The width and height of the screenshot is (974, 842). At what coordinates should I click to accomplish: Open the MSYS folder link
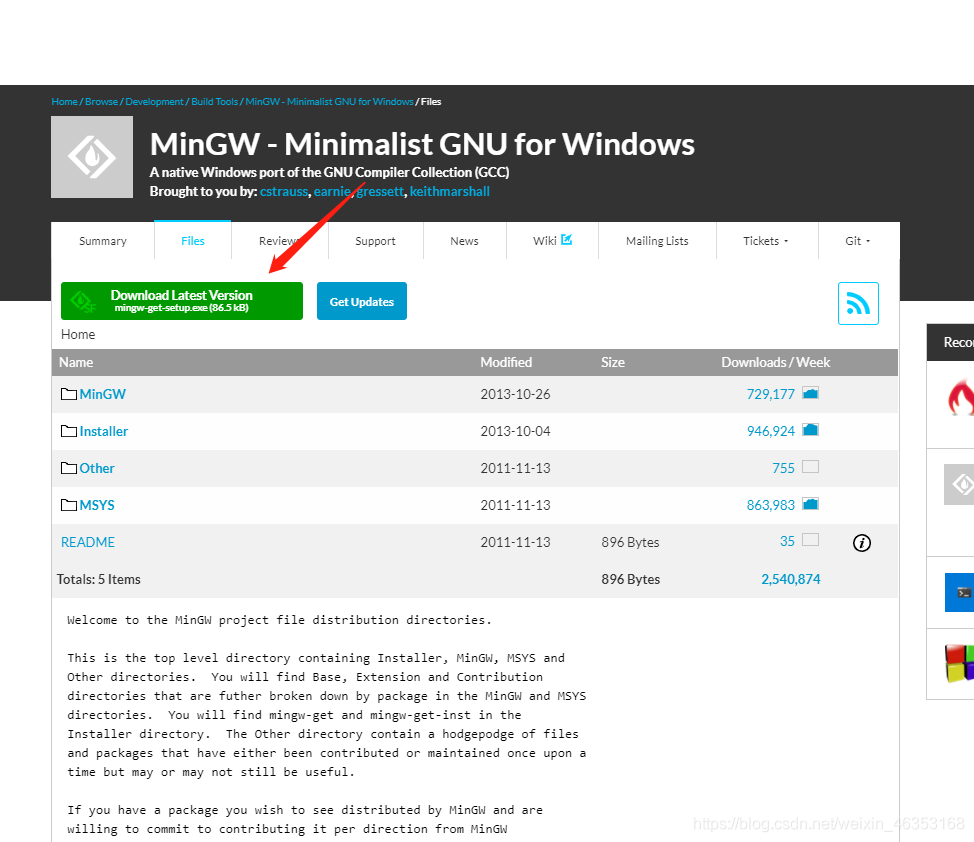click(97, 505)
